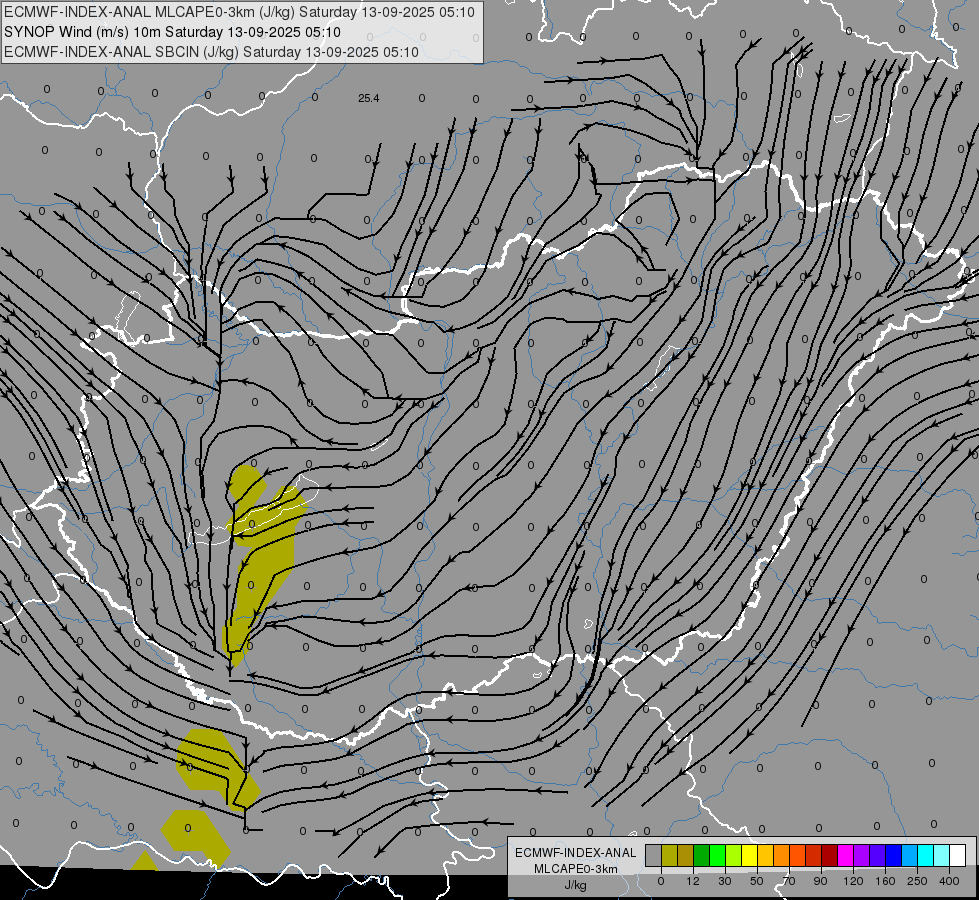The width and height of the screenshot is (979, 900).
Task: Pick the pure blue legend swatch
Action: coord(893,855)
